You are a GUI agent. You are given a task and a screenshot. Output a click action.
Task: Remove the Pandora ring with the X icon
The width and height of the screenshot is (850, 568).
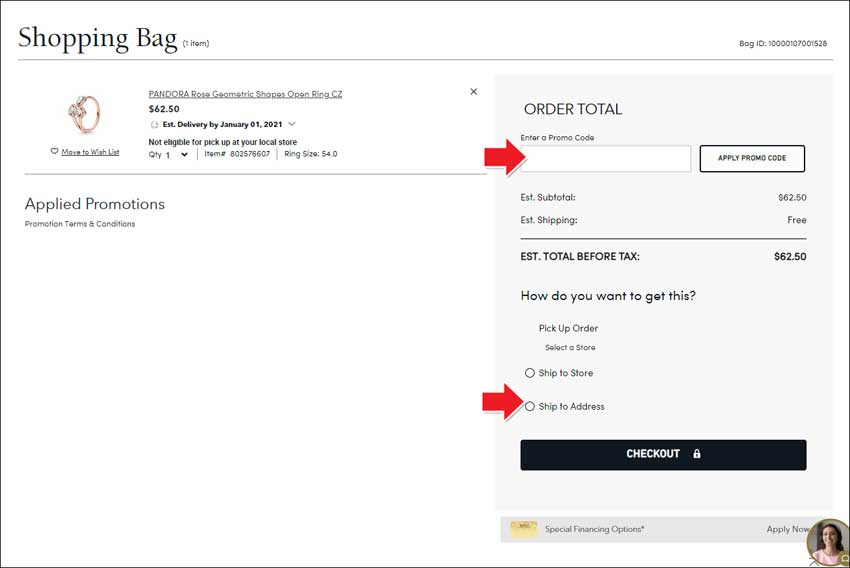[x=473, y=92]
